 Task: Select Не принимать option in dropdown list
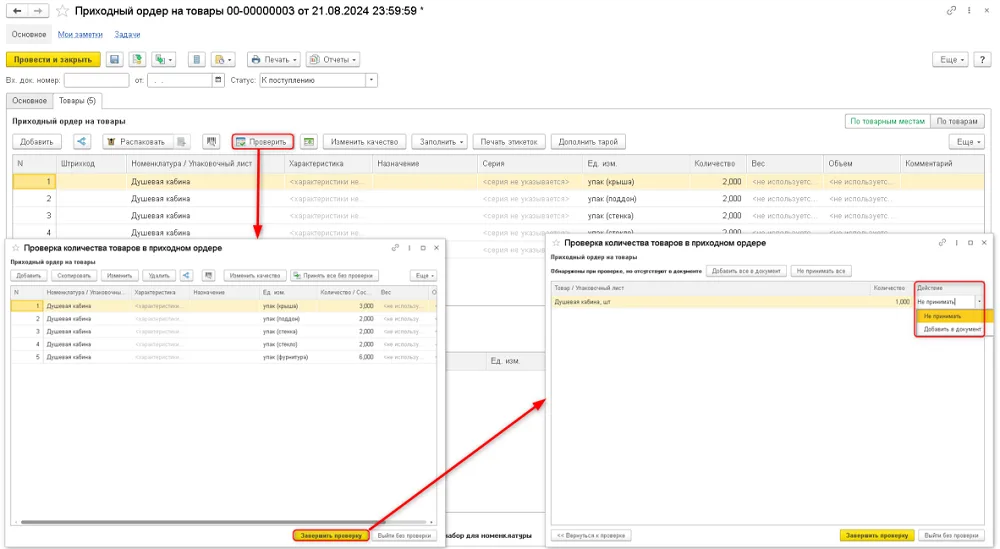[x=952, y=316]
